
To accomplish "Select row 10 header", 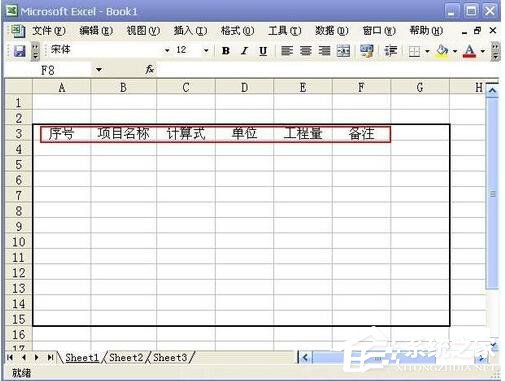I will coord(19,242).
